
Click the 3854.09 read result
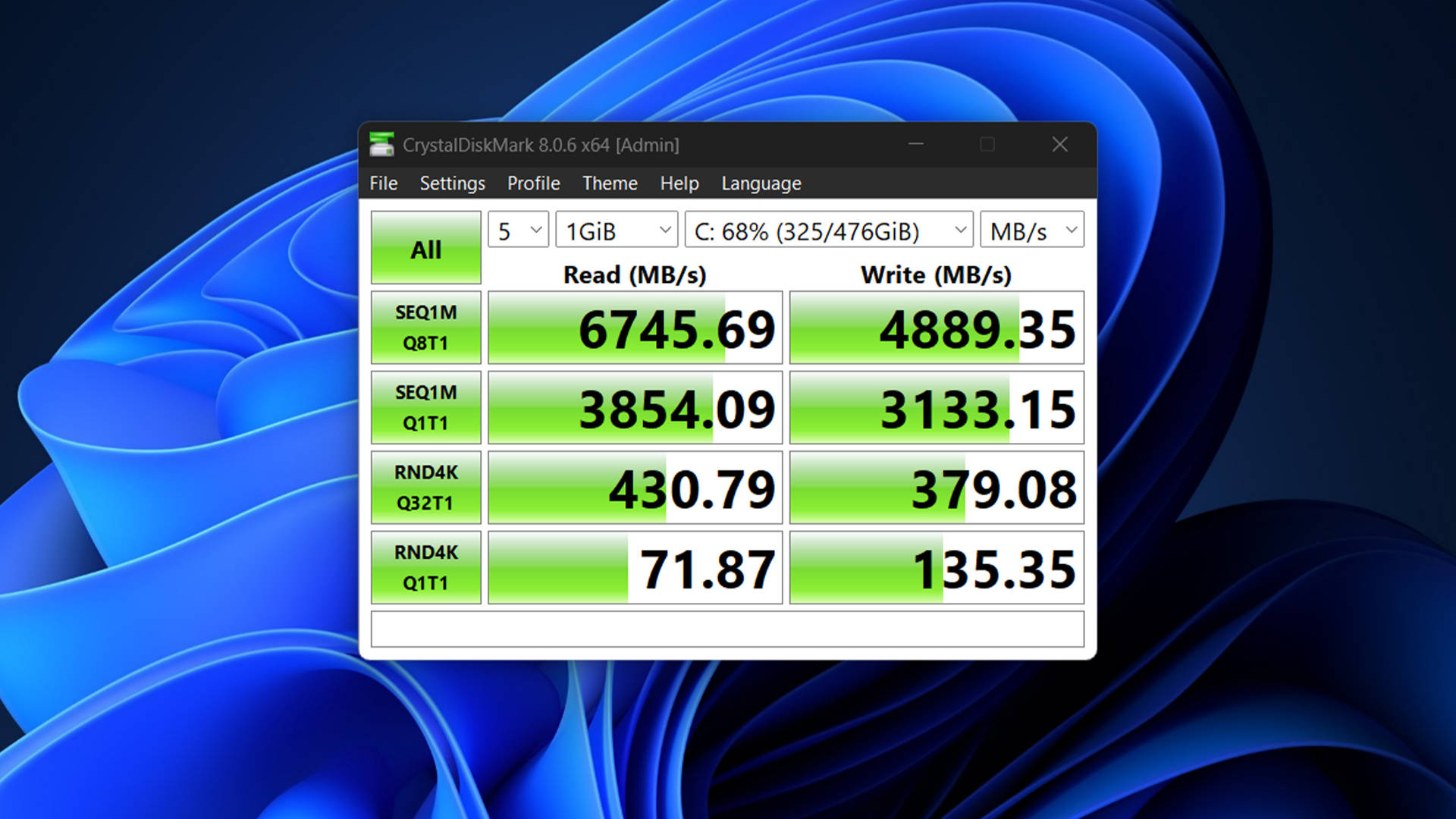point(635,408)
